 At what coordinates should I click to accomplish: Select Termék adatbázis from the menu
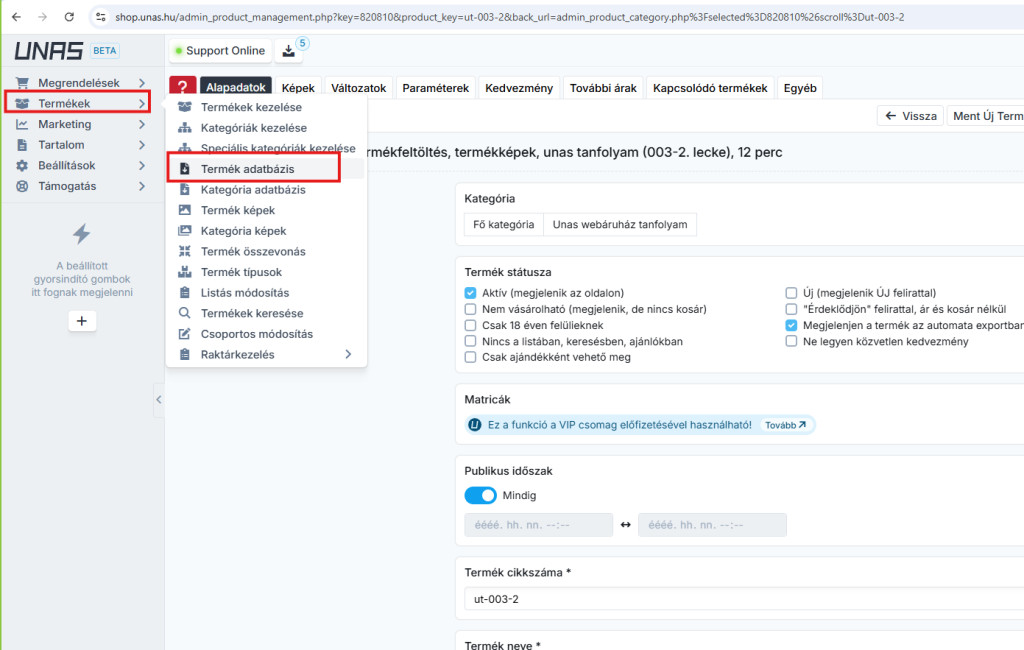pyautogui.click(x=247, y=169)
